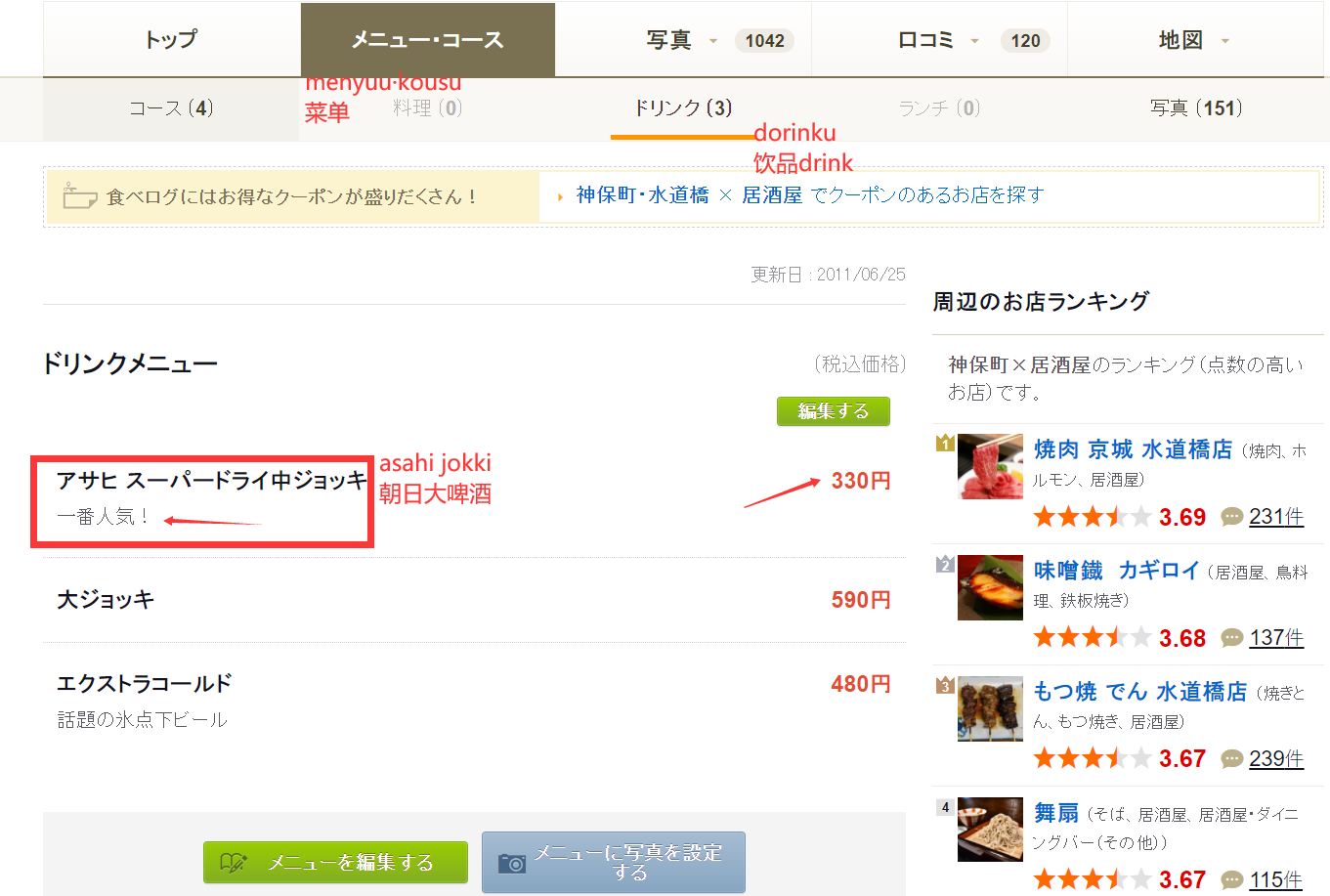
Task: Click the rank 1 crown badge
Action: click(945, 443)
